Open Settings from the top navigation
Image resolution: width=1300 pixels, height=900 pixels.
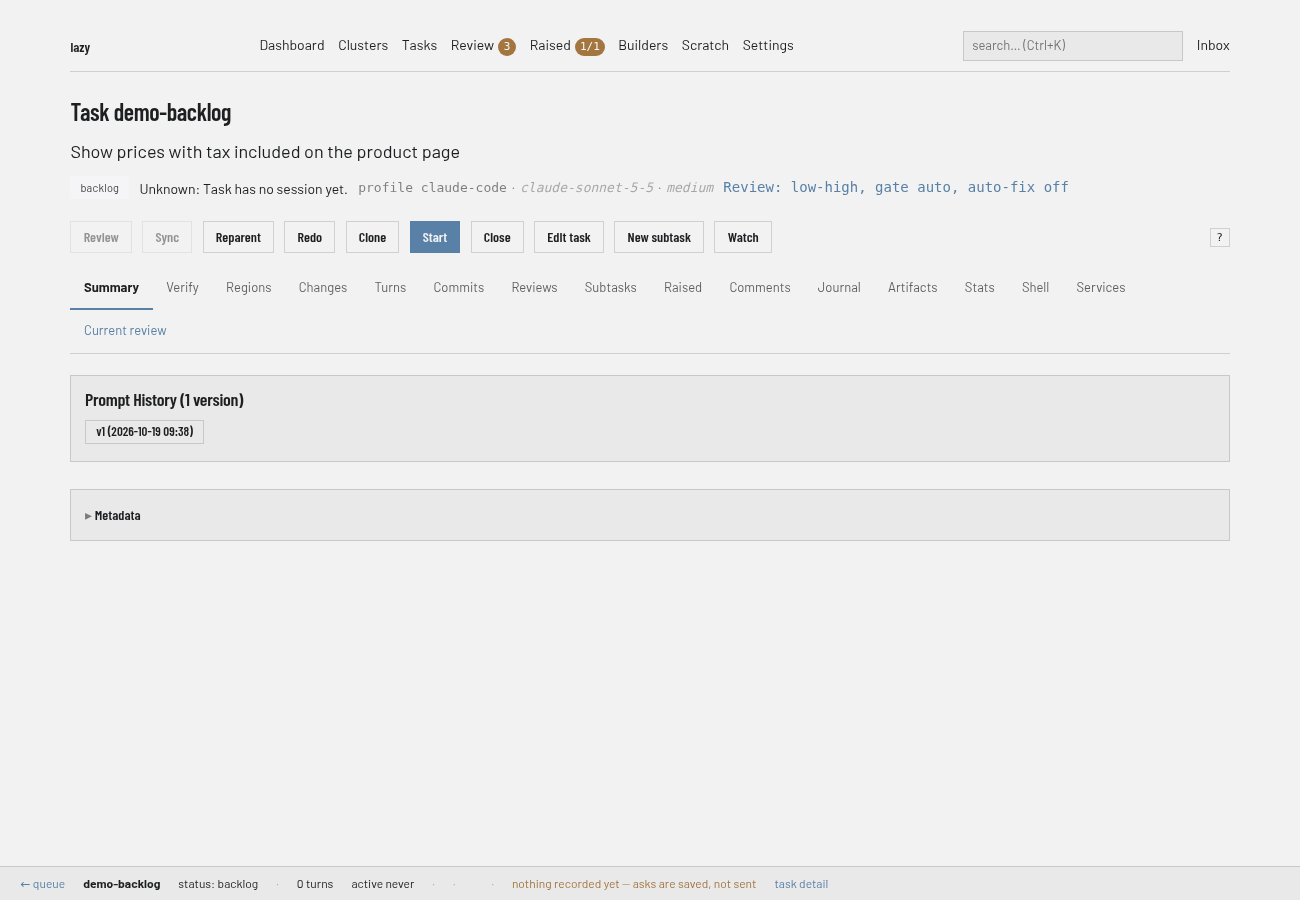[x=768, y=45]
